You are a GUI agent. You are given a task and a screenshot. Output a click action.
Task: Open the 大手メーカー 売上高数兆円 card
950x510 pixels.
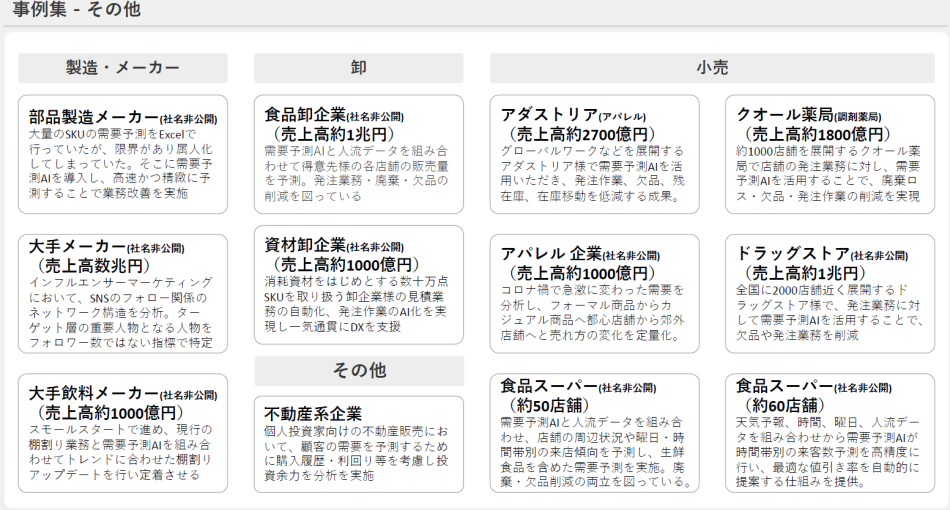(123, 294)
